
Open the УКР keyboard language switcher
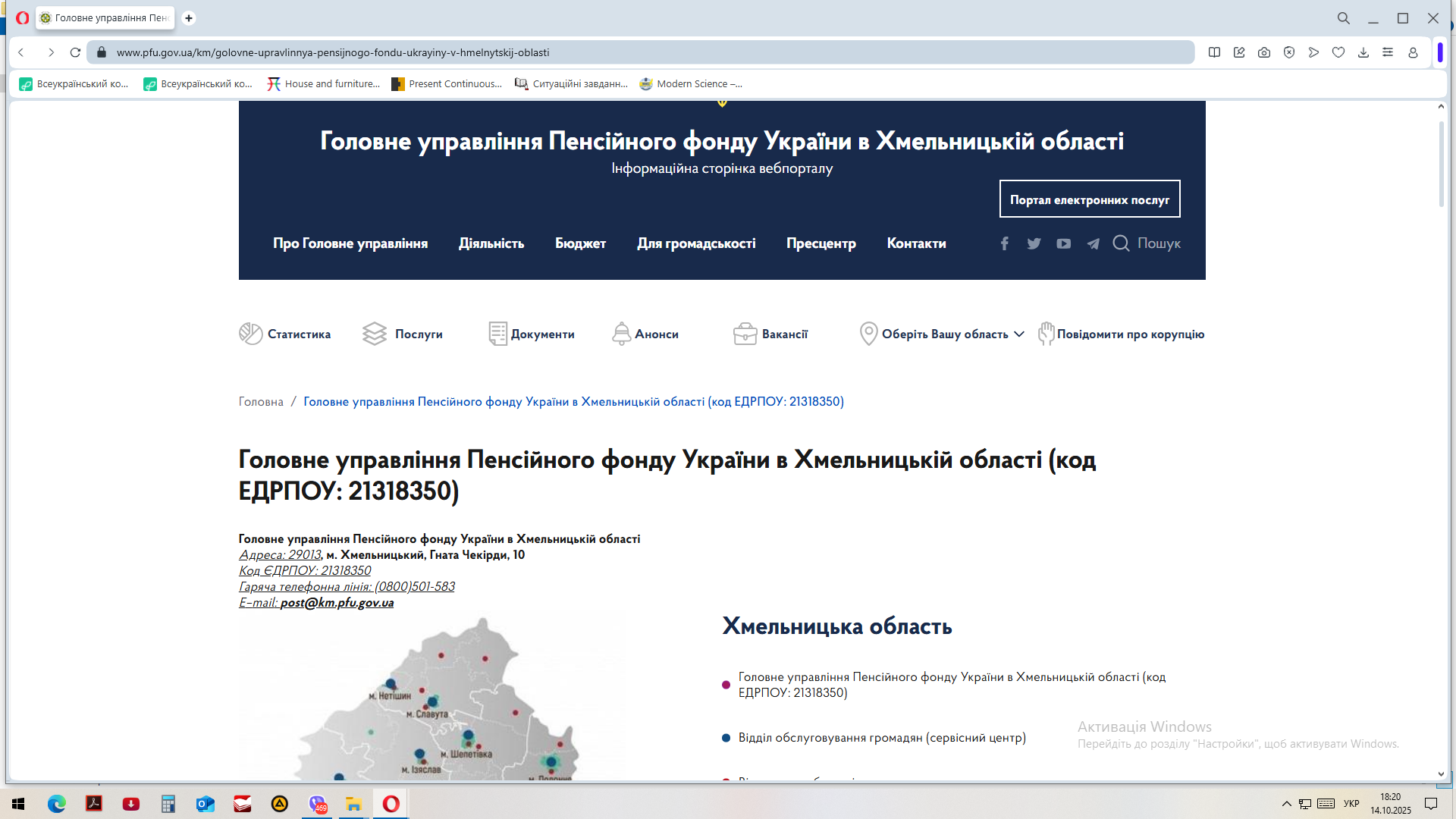(1351, 804)
